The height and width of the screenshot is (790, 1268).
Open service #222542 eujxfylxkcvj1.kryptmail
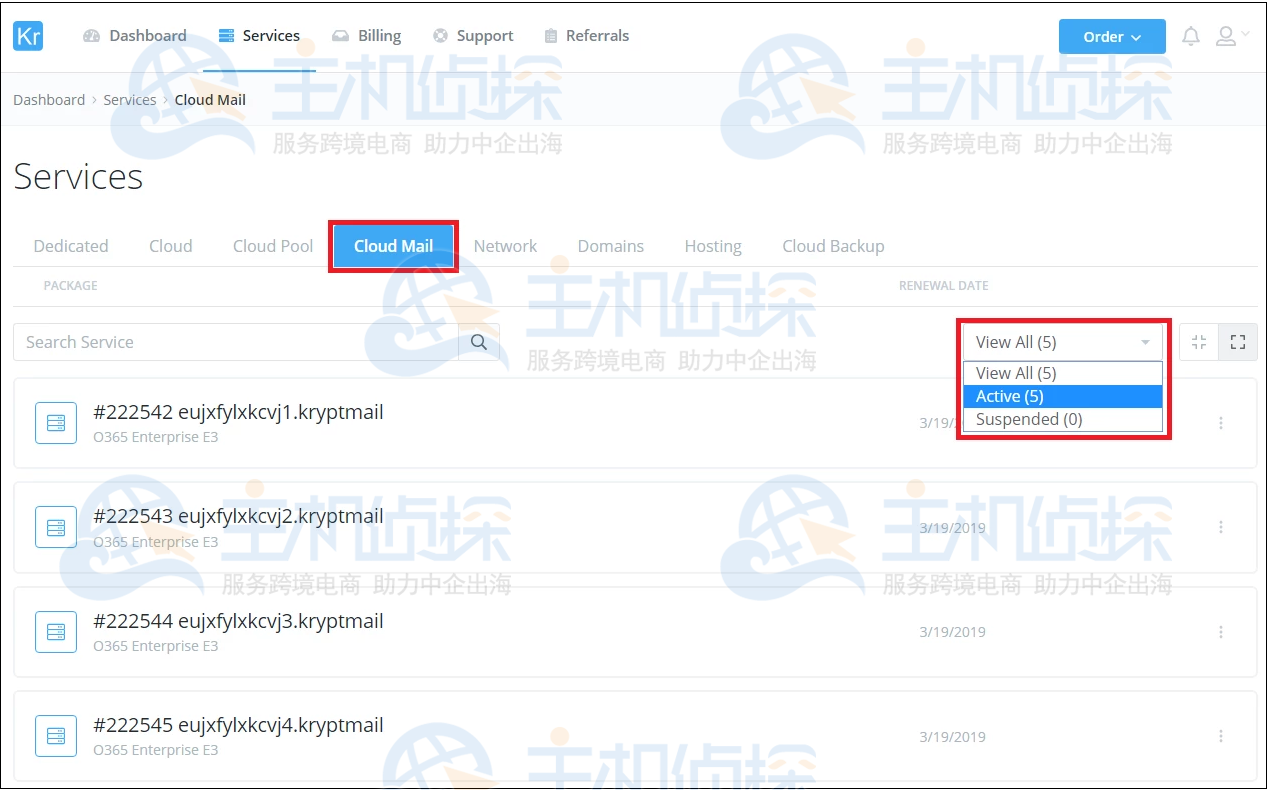pyautogui.click(x=238, y=412)
